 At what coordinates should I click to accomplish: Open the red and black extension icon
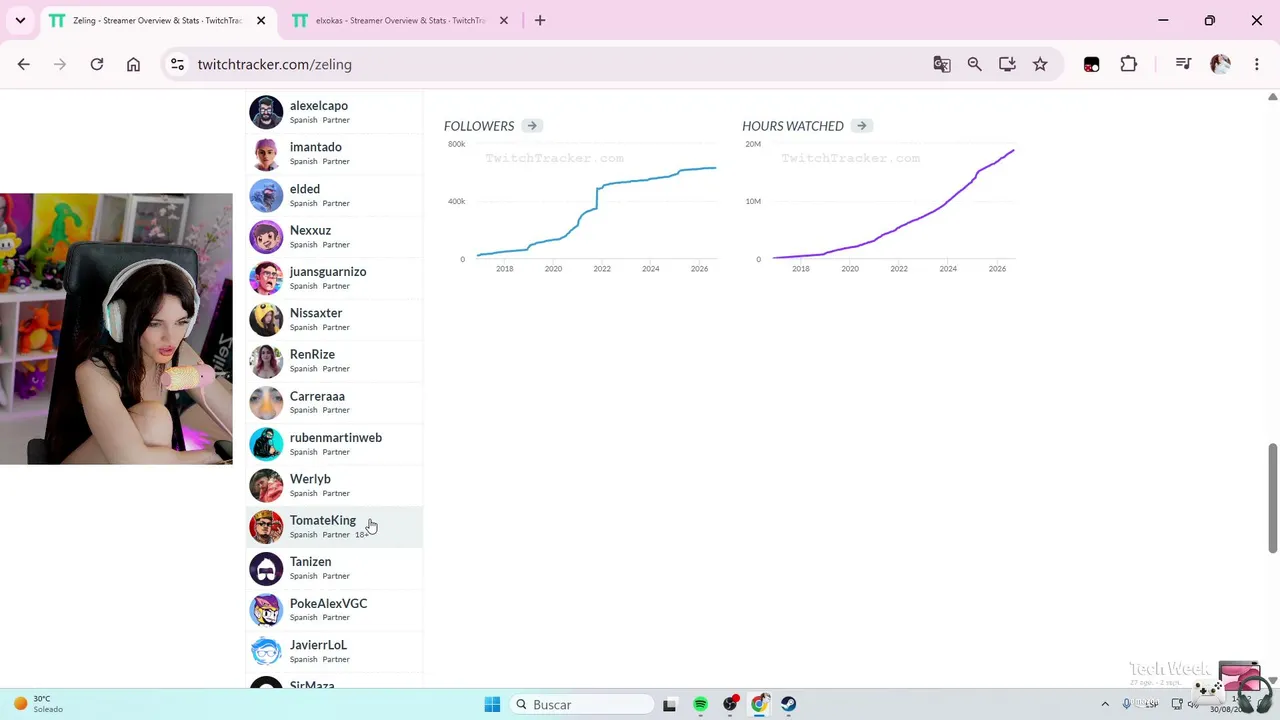pyautogui.click(x=1092, y=64)
